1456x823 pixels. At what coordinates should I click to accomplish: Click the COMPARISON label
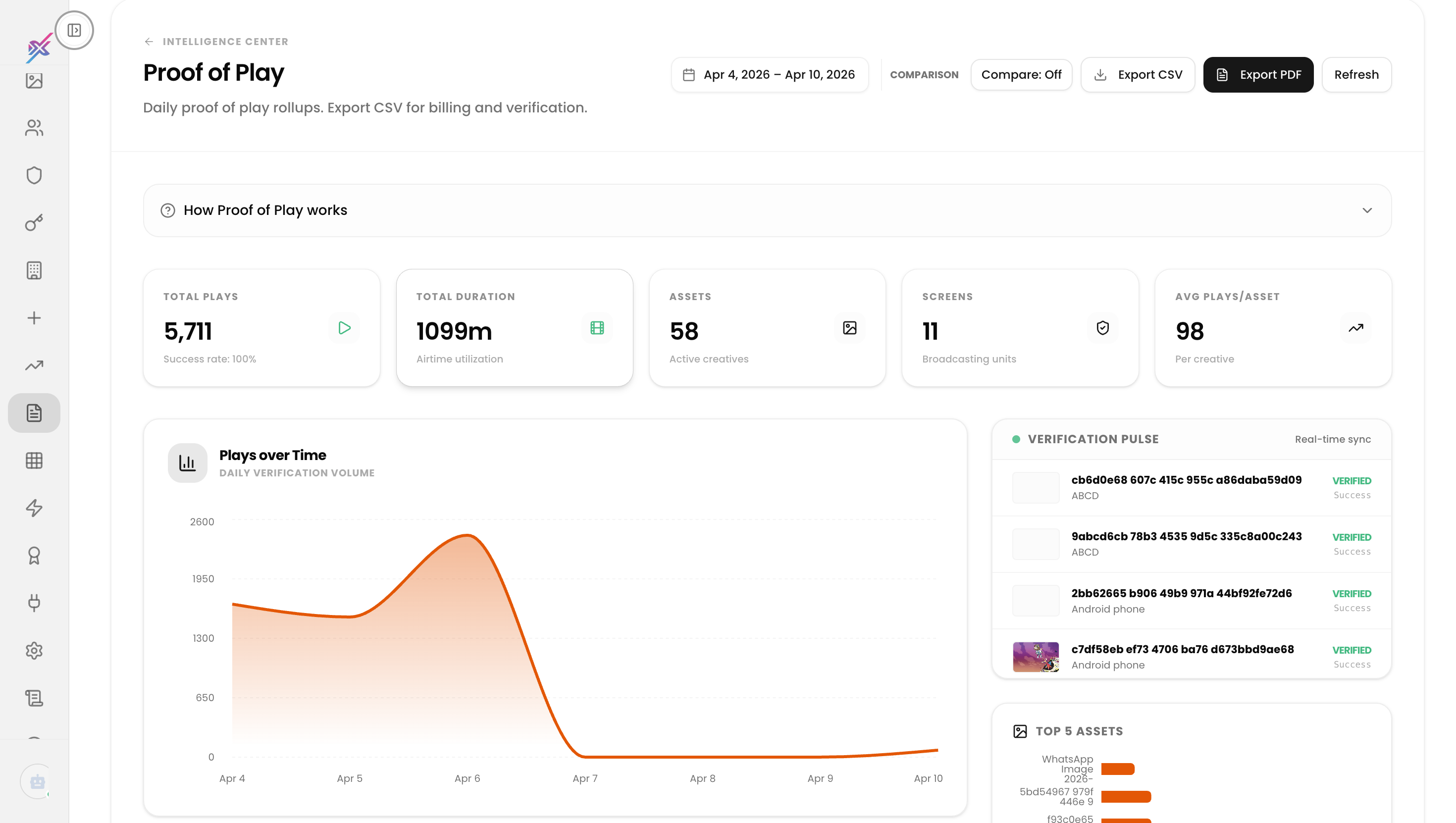pyautogui.click(x=924, y=75)
